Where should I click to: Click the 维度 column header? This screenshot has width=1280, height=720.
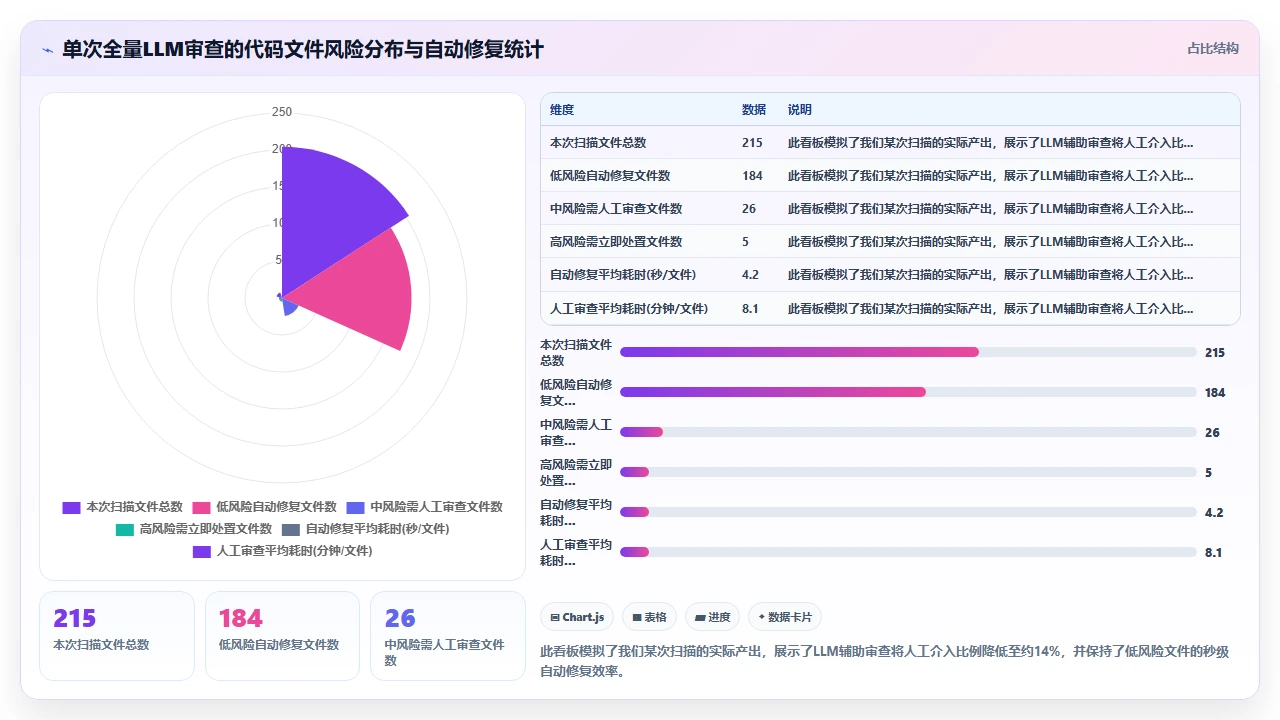pos(562,110)
